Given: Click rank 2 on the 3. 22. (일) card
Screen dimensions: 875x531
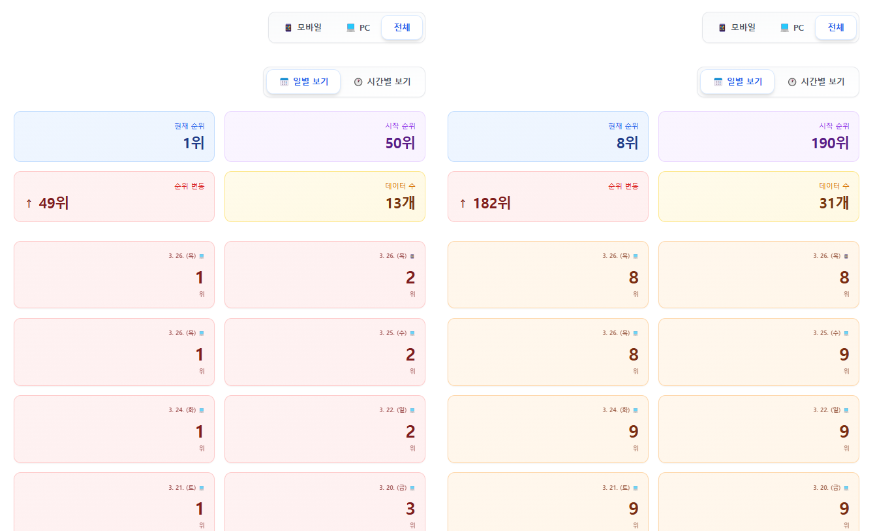Looking at the screenshot, I should pos(410,432).
